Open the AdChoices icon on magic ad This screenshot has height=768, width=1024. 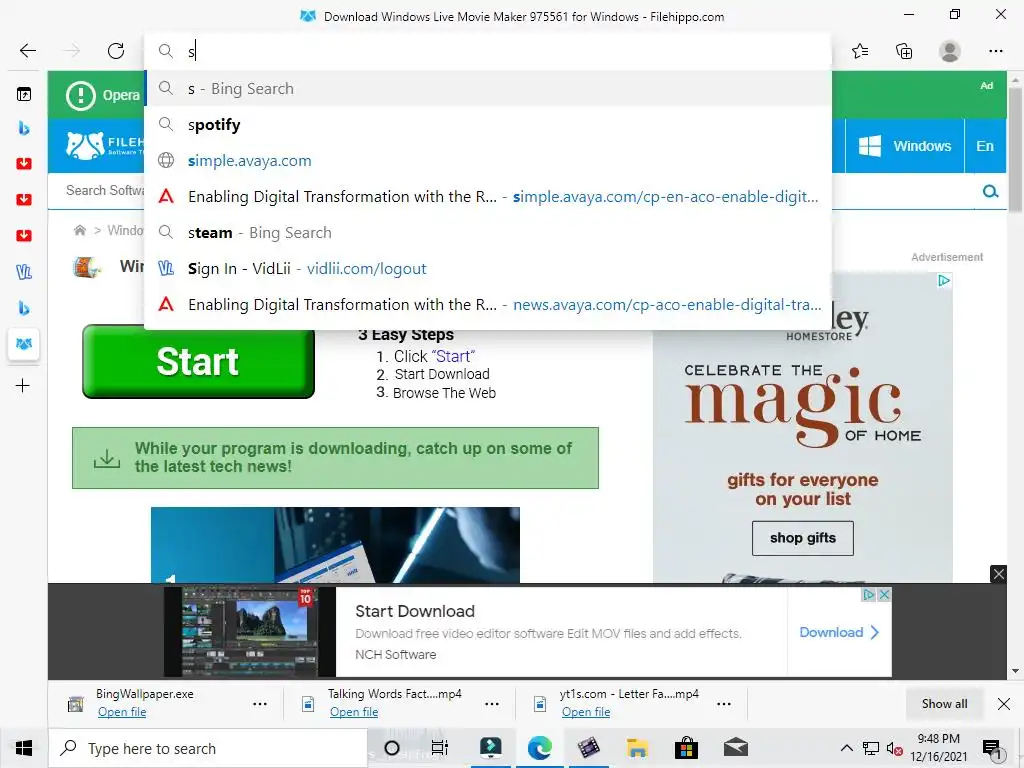click(944, 281)
